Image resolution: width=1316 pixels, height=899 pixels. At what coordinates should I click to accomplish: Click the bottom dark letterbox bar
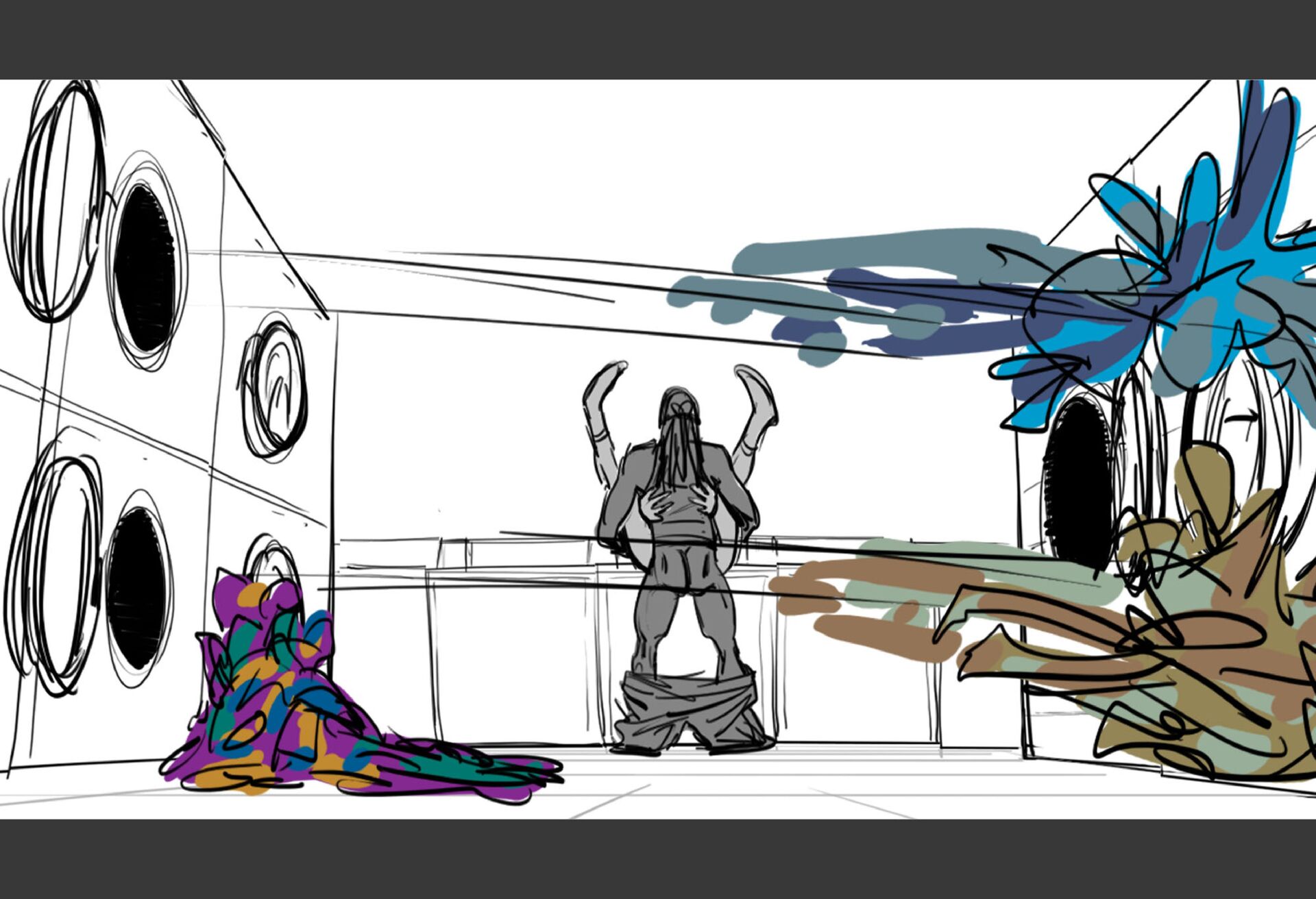[658, 859]
